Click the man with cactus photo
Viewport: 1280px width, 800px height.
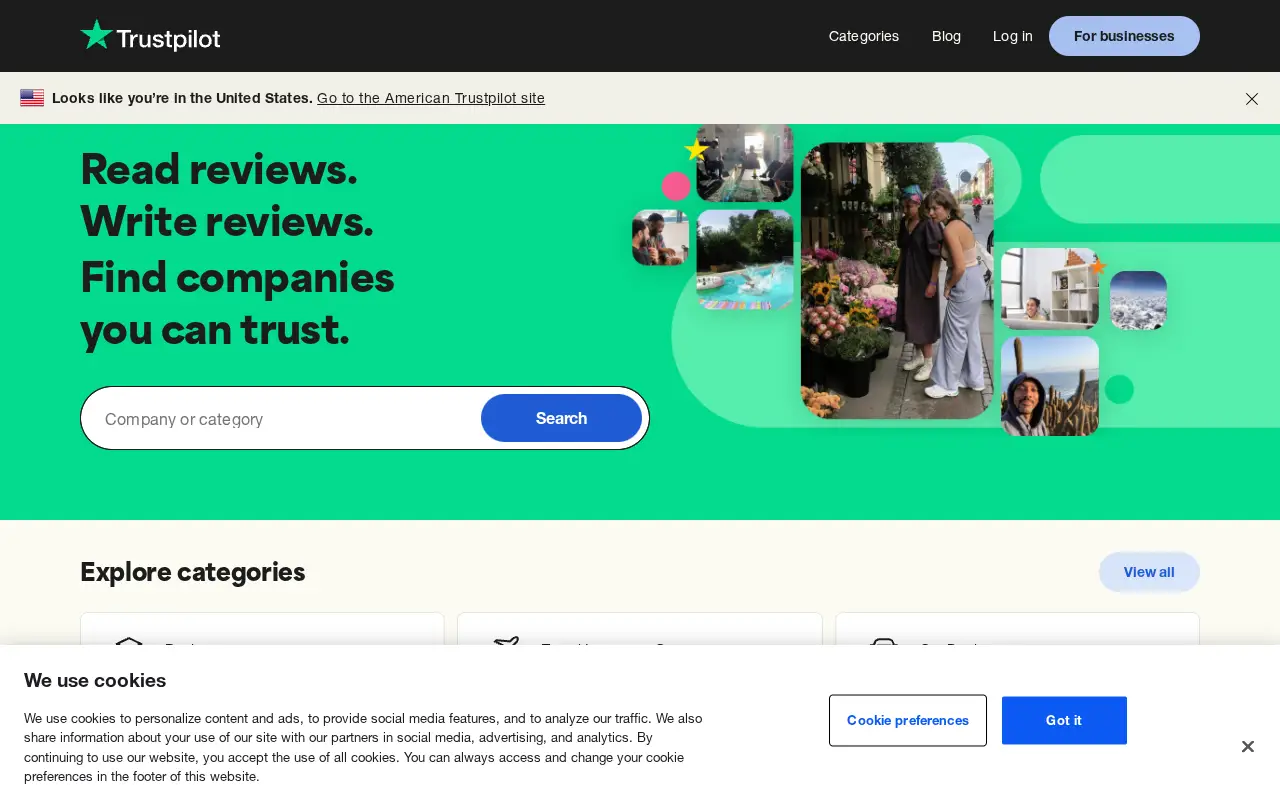coord(1050,386)
